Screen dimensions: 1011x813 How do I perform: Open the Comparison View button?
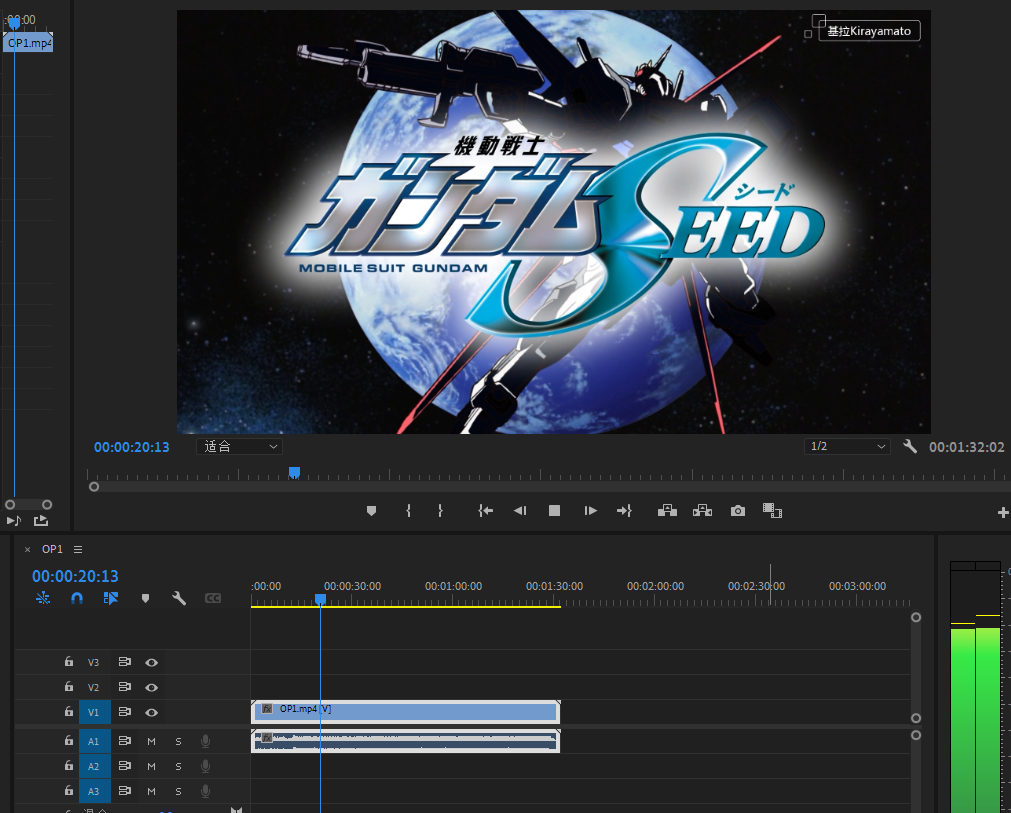click(x=772, y=511)
